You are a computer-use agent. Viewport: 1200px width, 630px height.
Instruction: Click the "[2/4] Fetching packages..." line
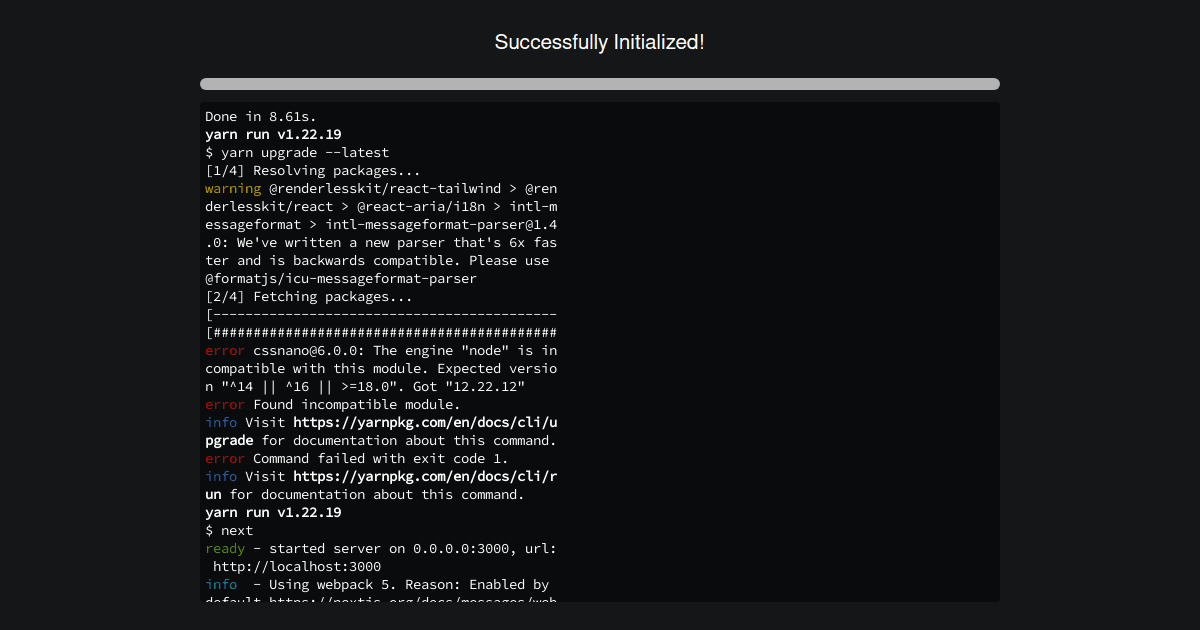click(x=309, y=296)
